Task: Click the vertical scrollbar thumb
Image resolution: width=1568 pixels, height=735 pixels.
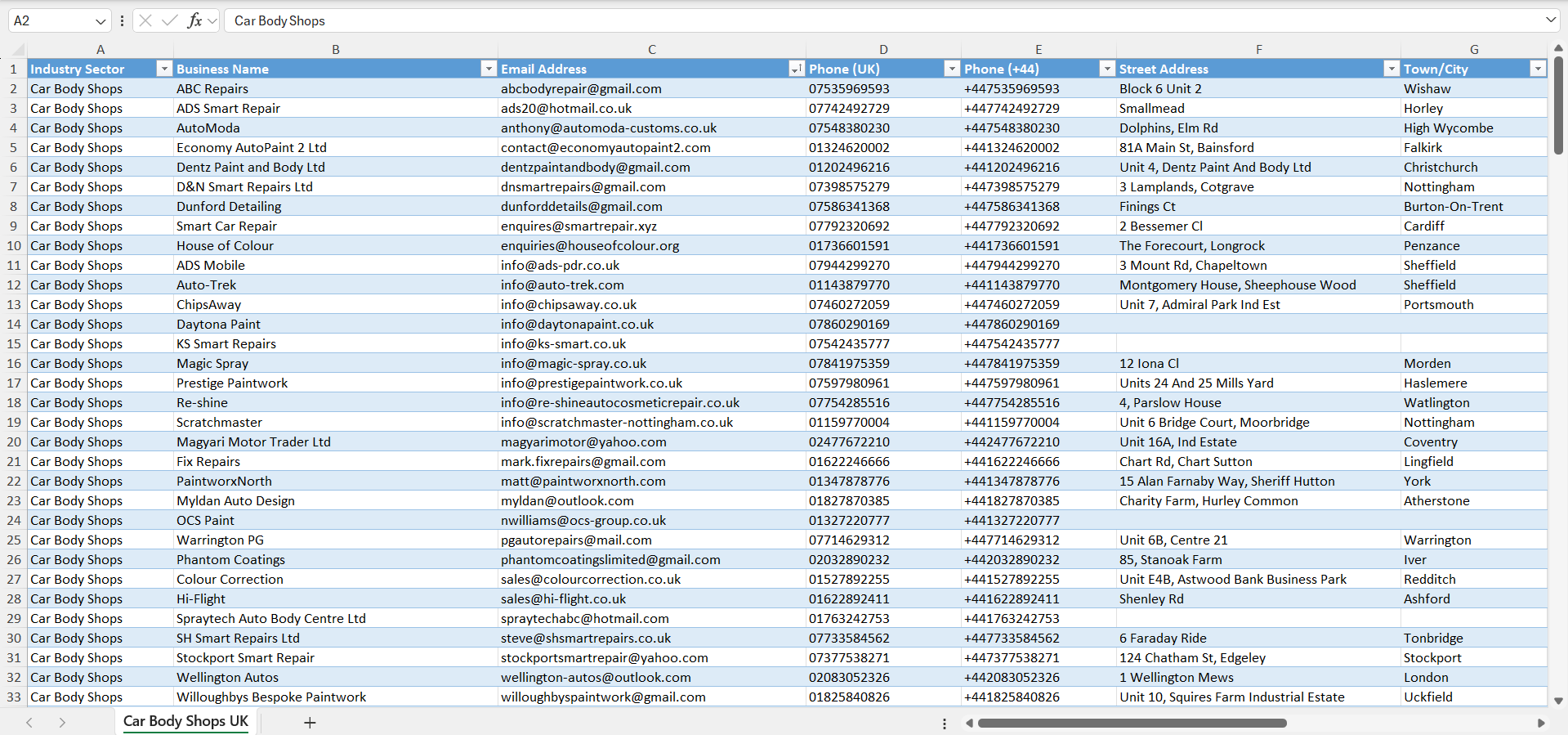Action: pyautogui.click(x=1558, y=105)
